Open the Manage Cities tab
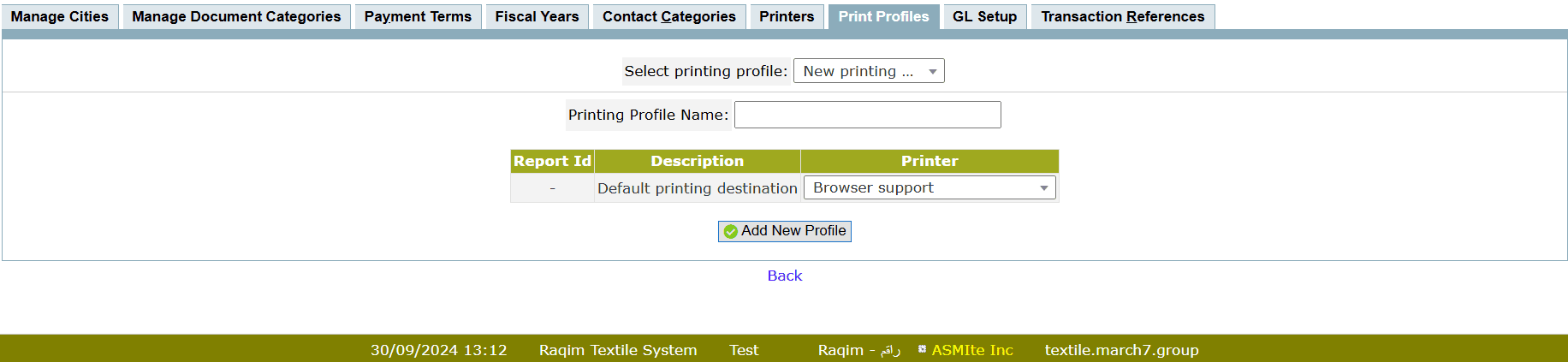The width and height of the screenshot is (1568, 362). [x=60, y=16]
